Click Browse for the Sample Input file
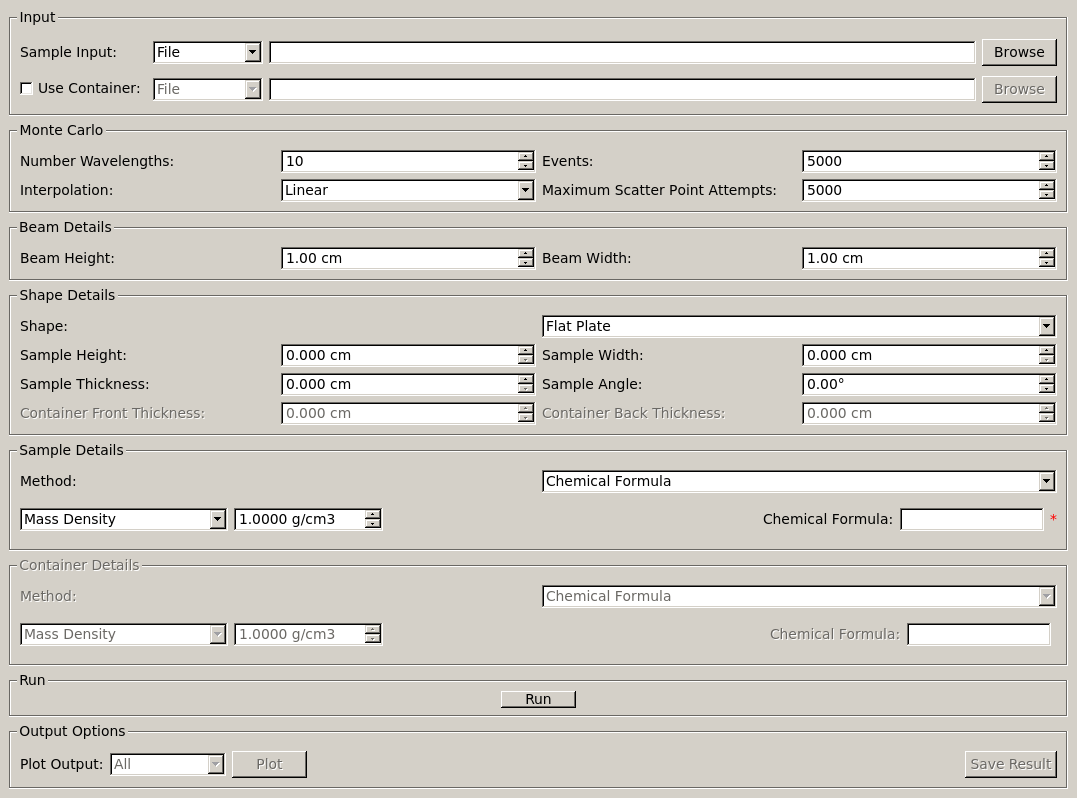This screenshot has height=798, width=1077. [1018, 52]
